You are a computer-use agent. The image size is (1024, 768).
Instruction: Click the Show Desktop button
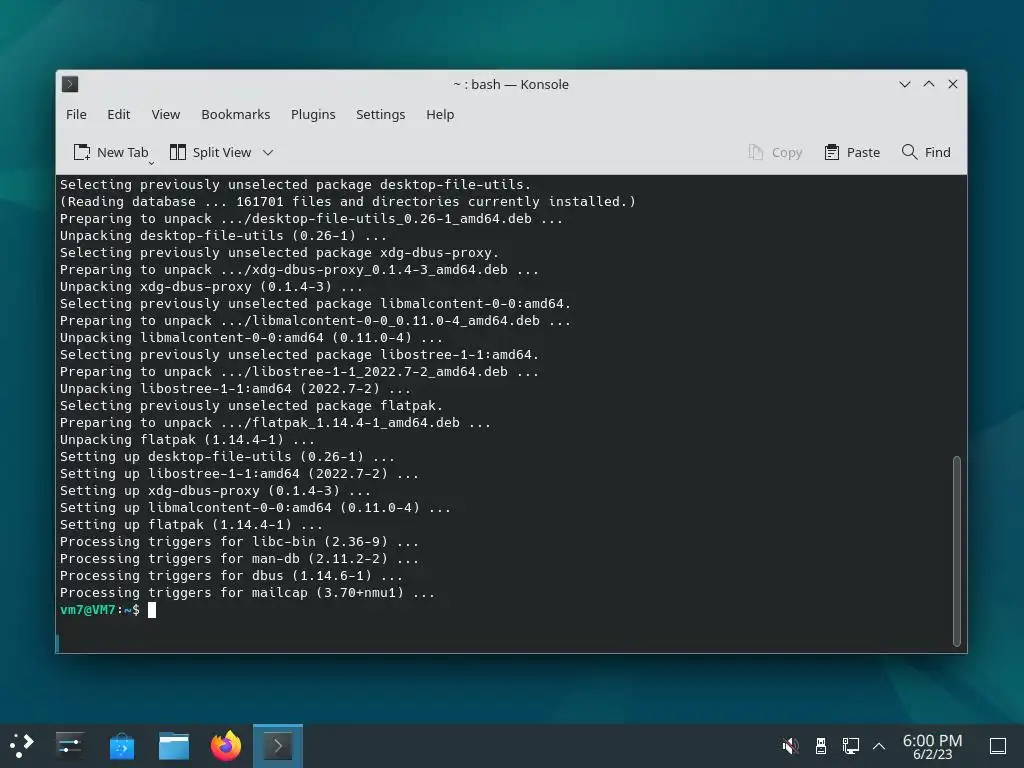(998, 746)
